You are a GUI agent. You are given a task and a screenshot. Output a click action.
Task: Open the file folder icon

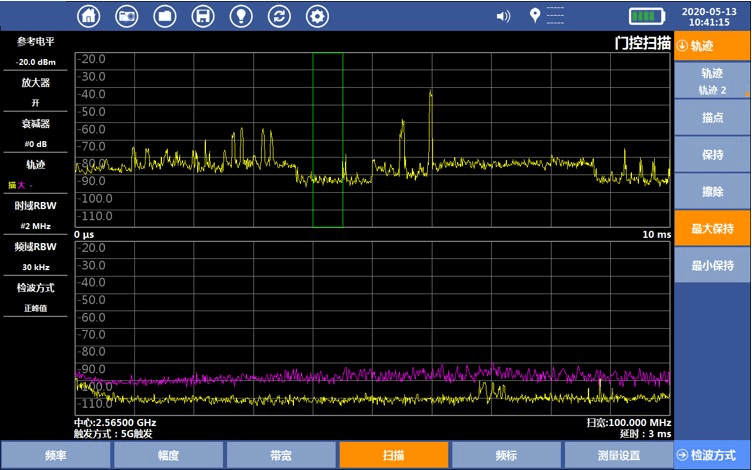pos(165,16)
